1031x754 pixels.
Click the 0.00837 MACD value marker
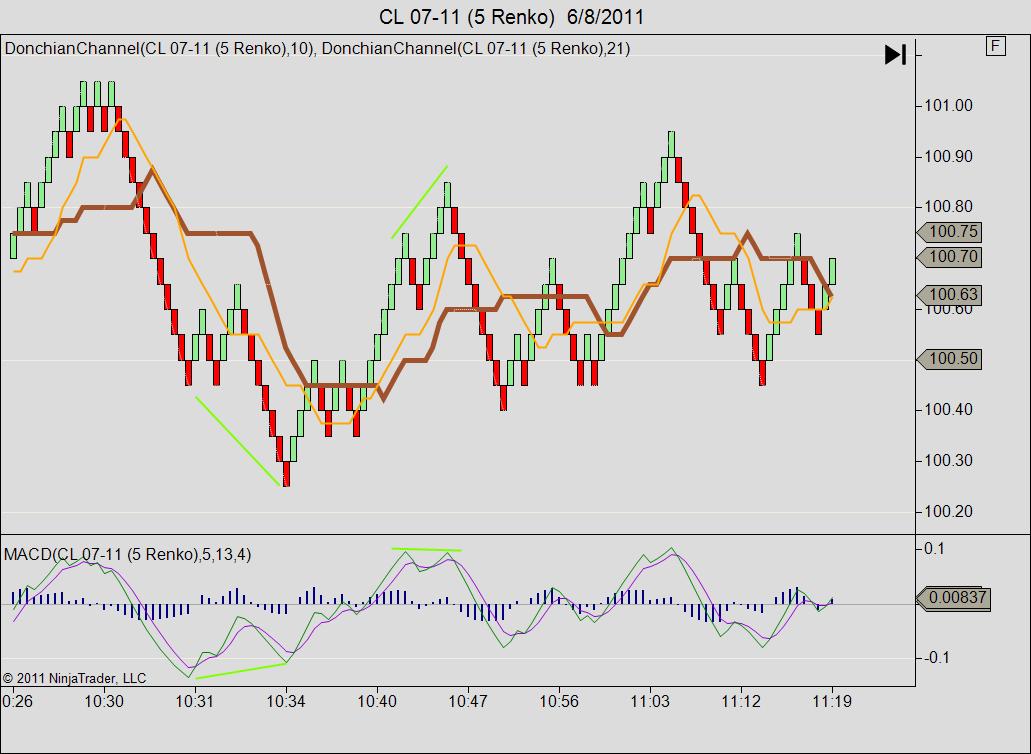[x=953, y=598]
